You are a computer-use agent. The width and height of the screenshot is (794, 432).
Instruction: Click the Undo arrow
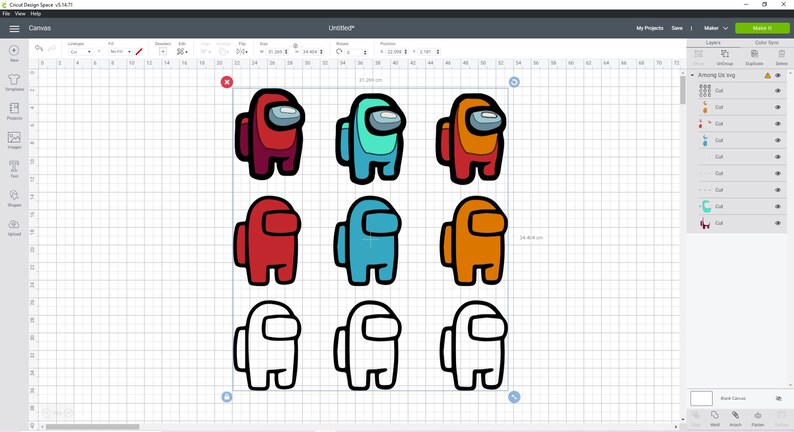coord(39,49)
